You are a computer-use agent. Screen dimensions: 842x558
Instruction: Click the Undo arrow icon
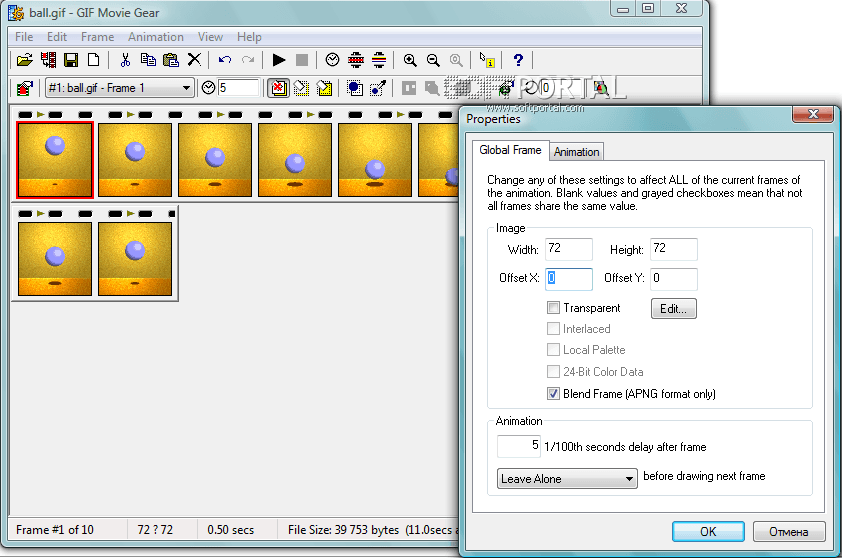[x=225, y=60]
